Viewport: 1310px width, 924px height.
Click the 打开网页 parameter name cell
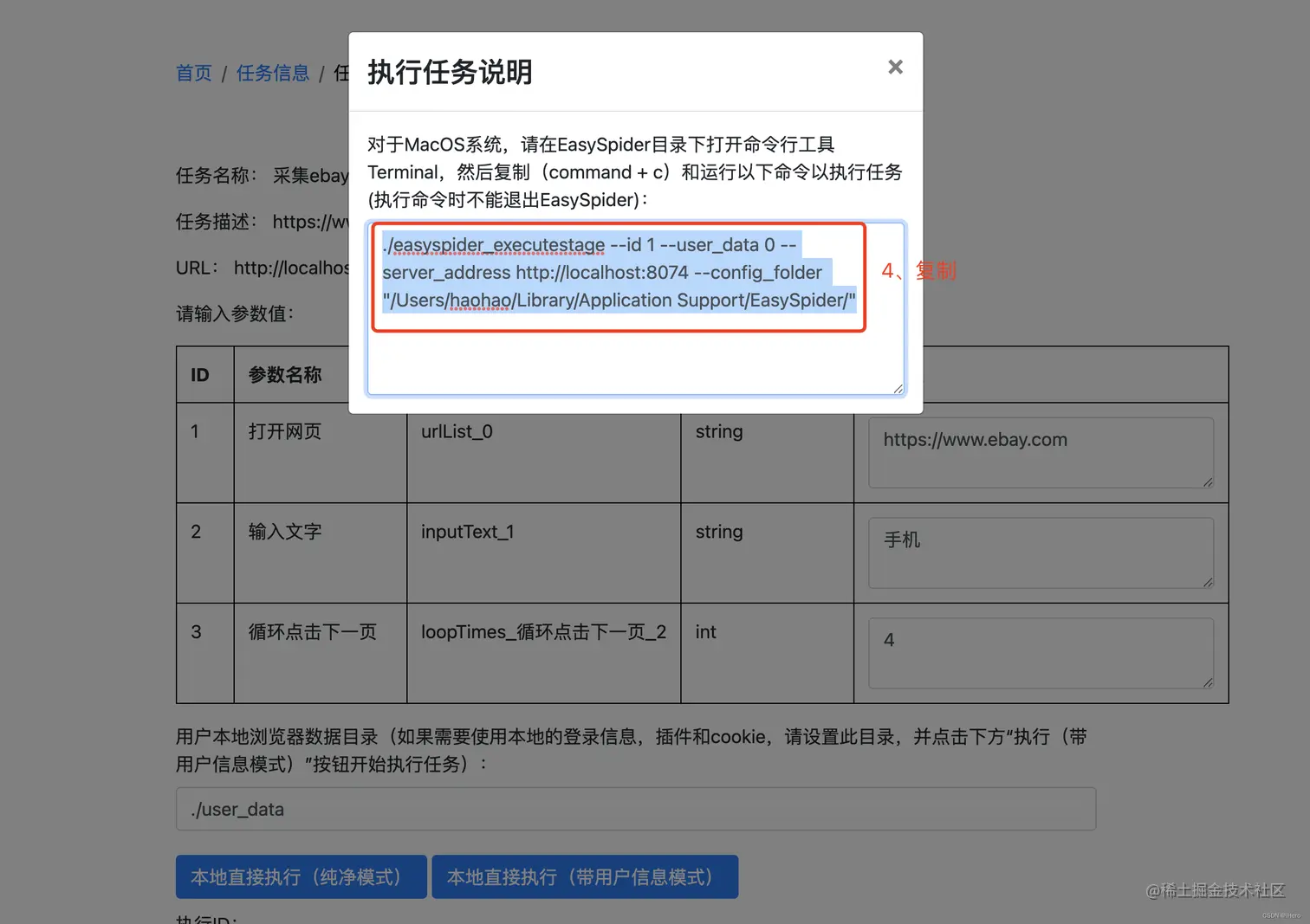(284, 431)
